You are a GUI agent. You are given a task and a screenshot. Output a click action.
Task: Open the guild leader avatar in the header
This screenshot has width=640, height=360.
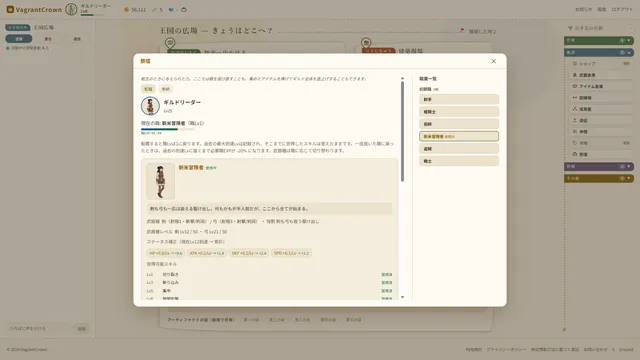(x=71, y=9)
